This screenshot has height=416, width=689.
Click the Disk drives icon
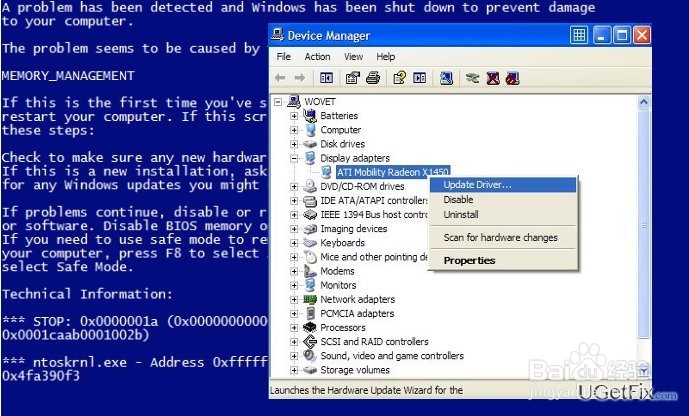[x=310, y=144]
